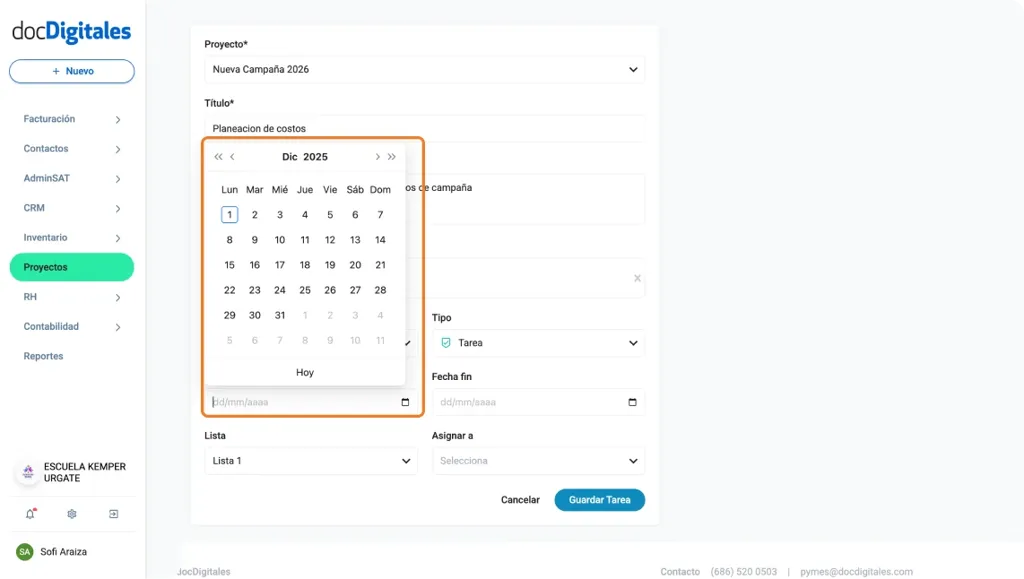Click the logout icon in the sidebar

(x=113, y=512)
